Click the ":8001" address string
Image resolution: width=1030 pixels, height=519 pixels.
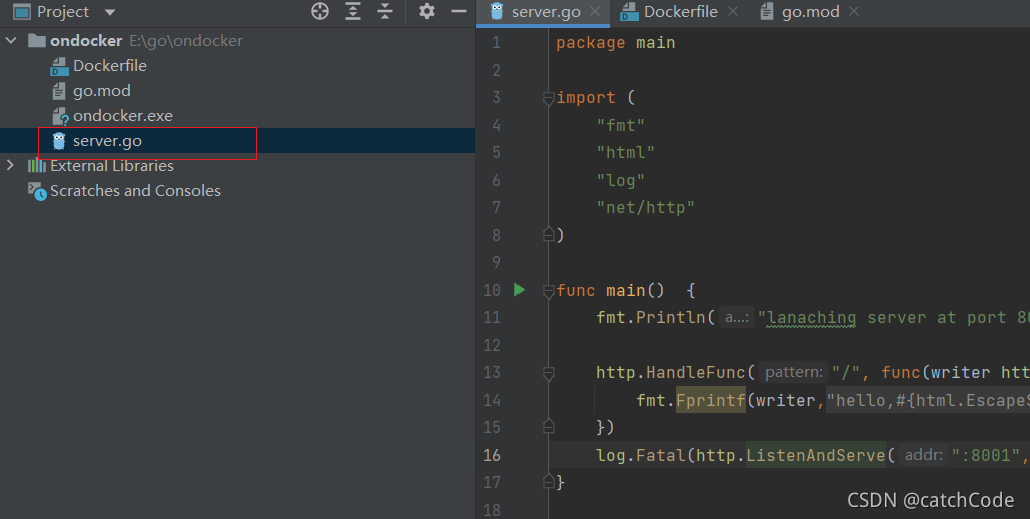click(x=985, y=455)
